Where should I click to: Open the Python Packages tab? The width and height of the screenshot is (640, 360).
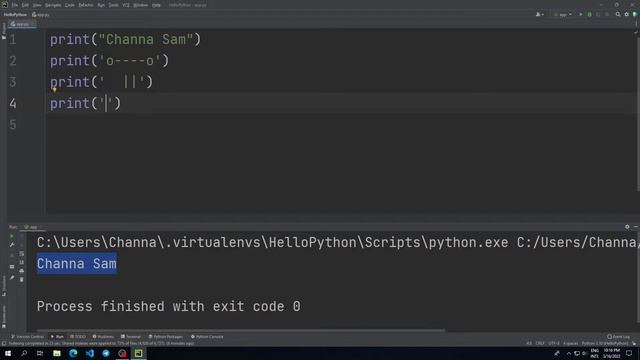tap(166, 337)
